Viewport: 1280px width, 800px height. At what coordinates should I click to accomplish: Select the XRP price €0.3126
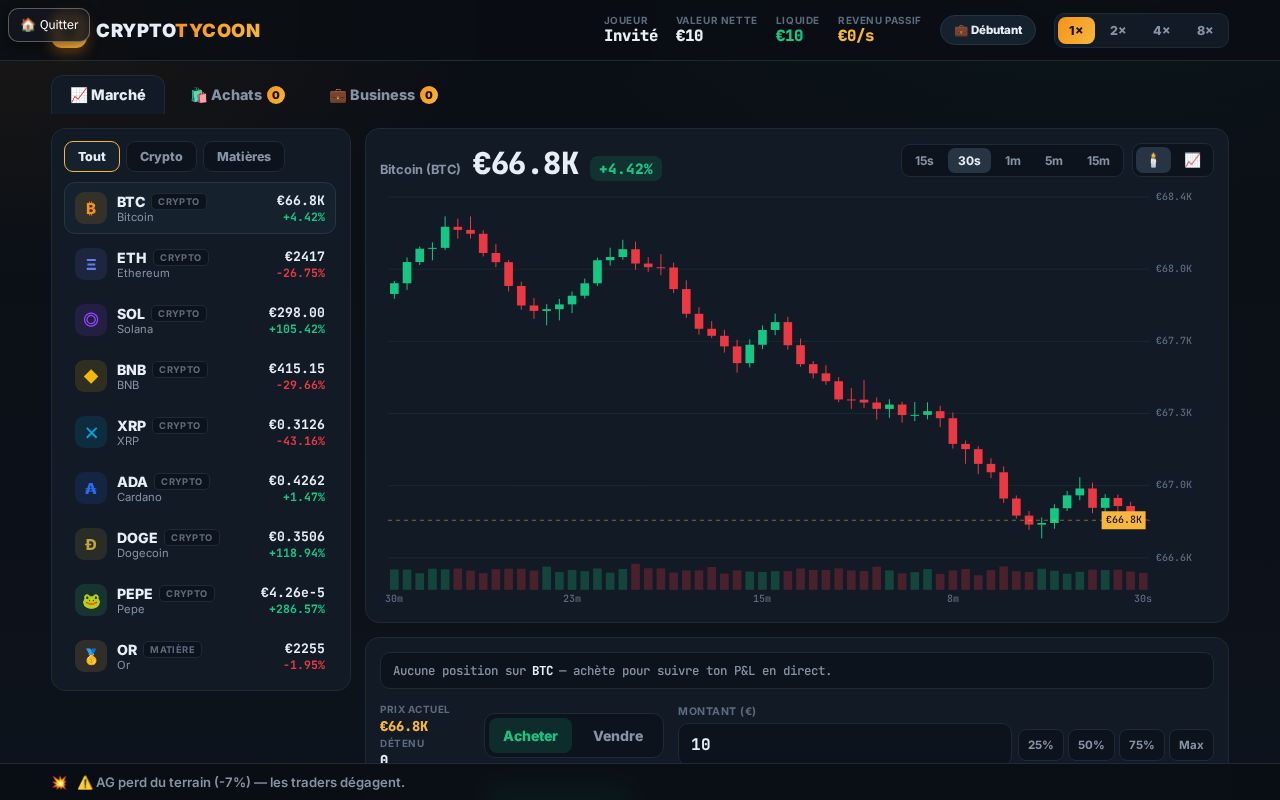[297, 425]
